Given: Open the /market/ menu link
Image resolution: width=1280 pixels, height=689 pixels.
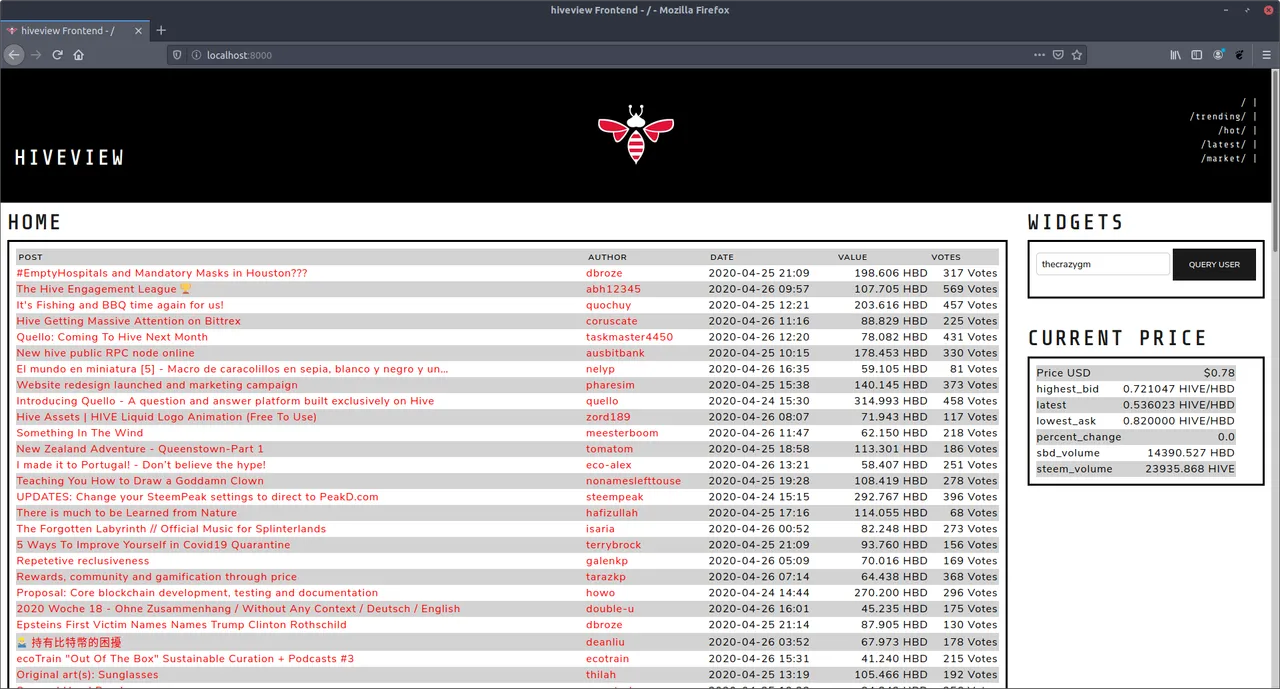Looking at the screenshot, I should coord(1224,158).
